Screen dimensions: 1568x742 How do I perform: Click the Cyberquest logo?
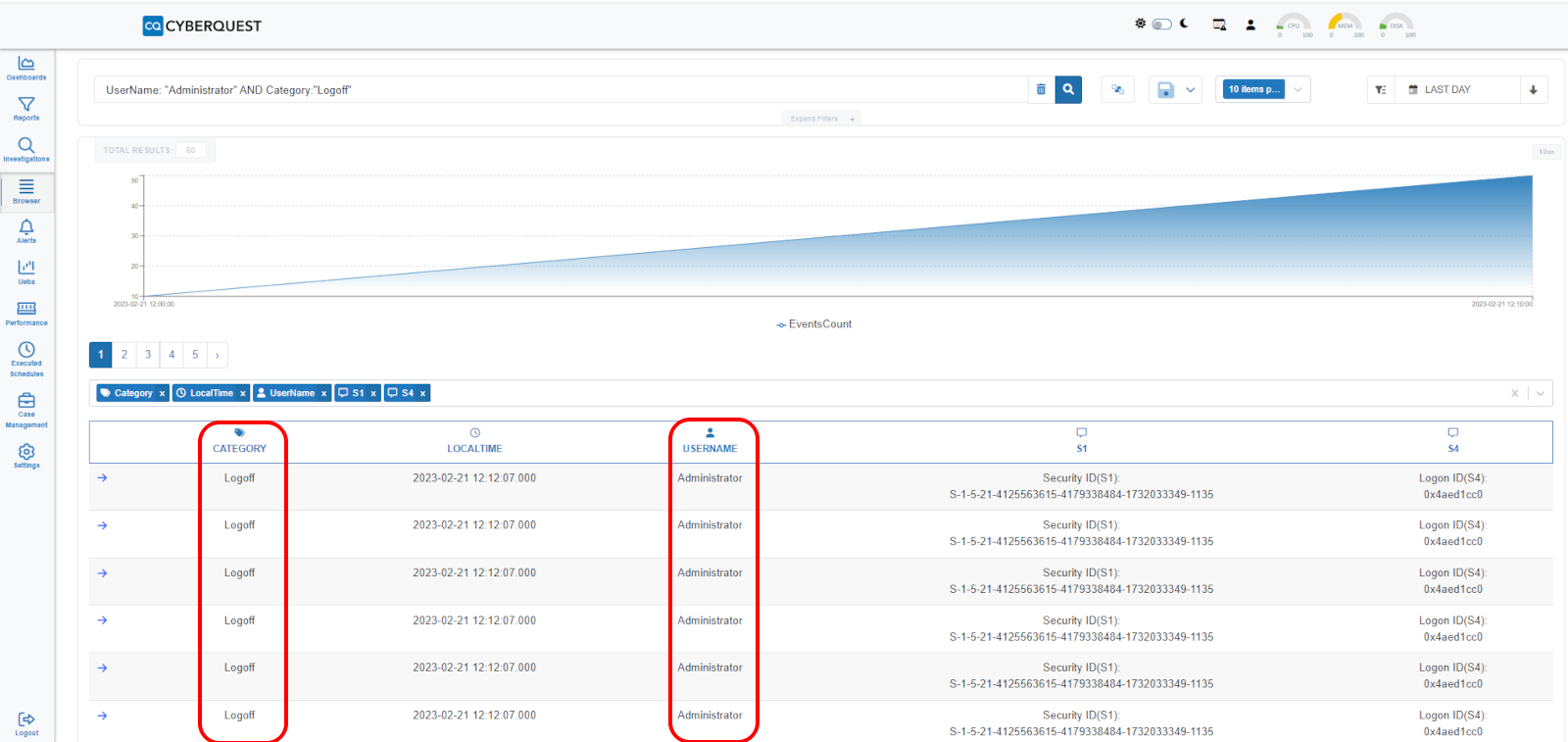[202, 25]
